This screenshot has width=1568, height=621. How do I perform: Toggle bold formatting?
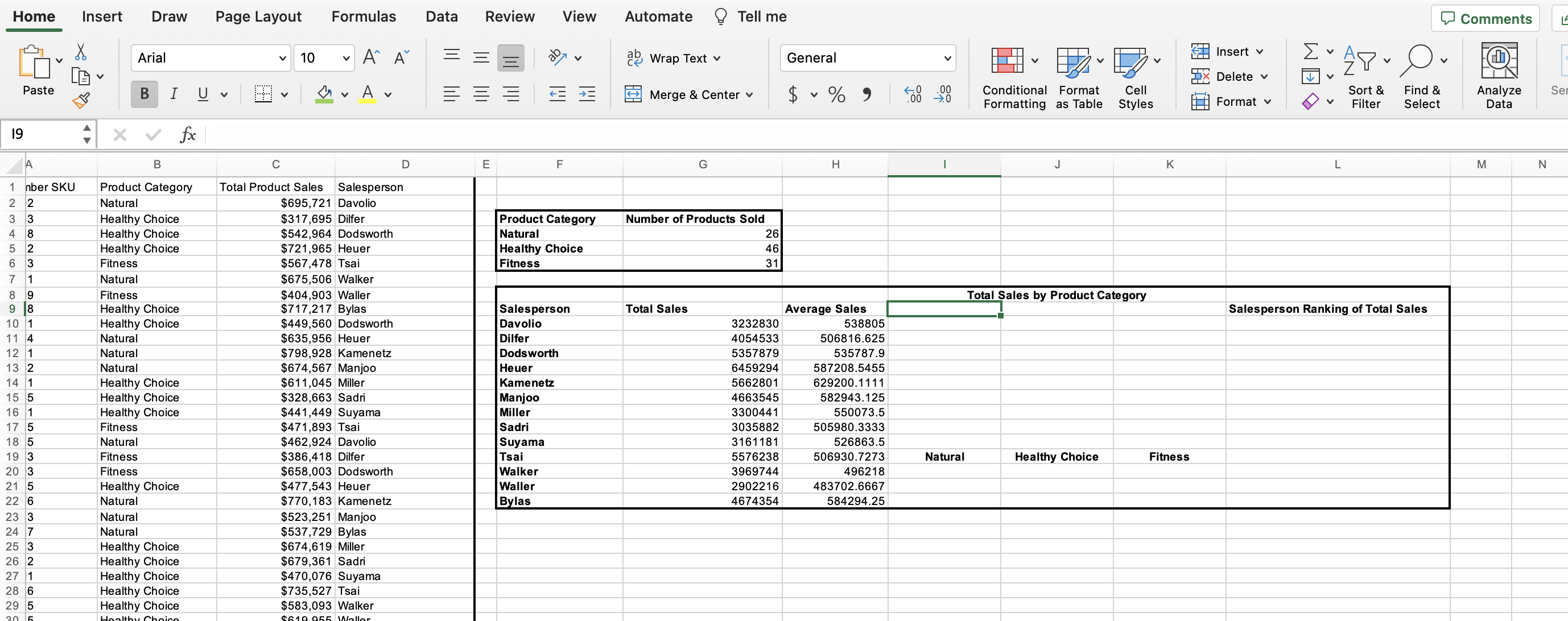[145, 94]
